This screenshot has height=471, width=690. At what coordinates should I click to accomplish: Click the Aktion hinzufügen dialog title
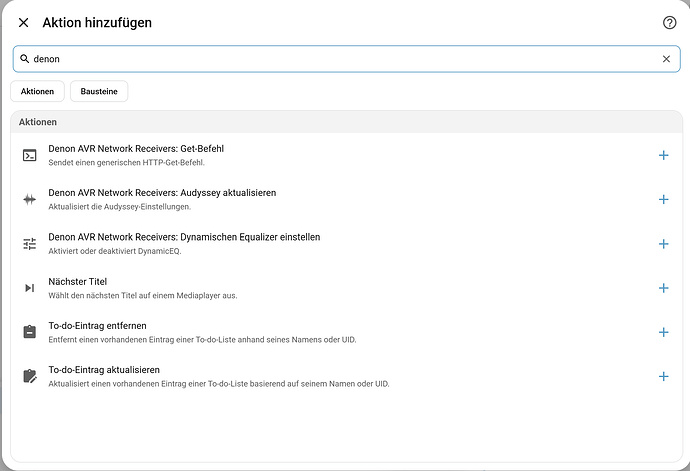coord(97,22)
